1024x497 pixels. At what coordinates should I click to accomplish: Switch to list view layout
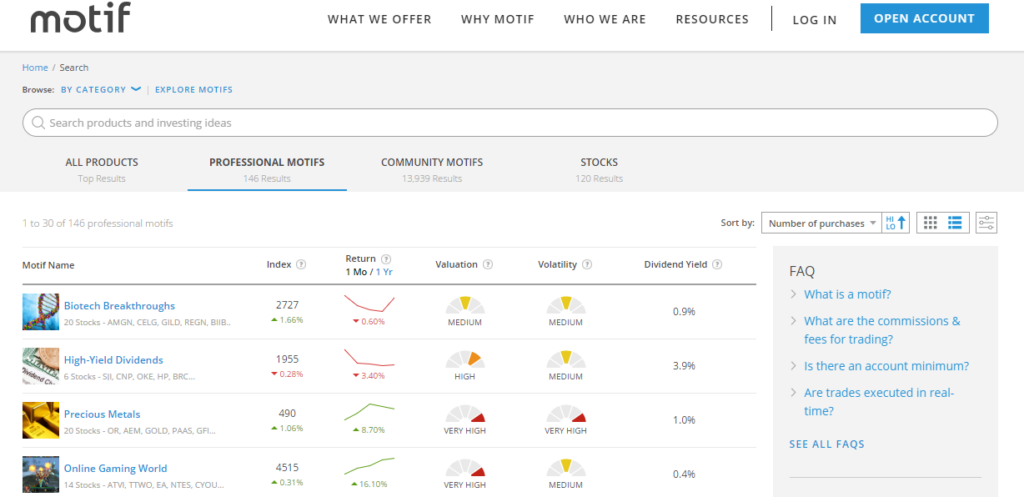click(x=955, y=223)
